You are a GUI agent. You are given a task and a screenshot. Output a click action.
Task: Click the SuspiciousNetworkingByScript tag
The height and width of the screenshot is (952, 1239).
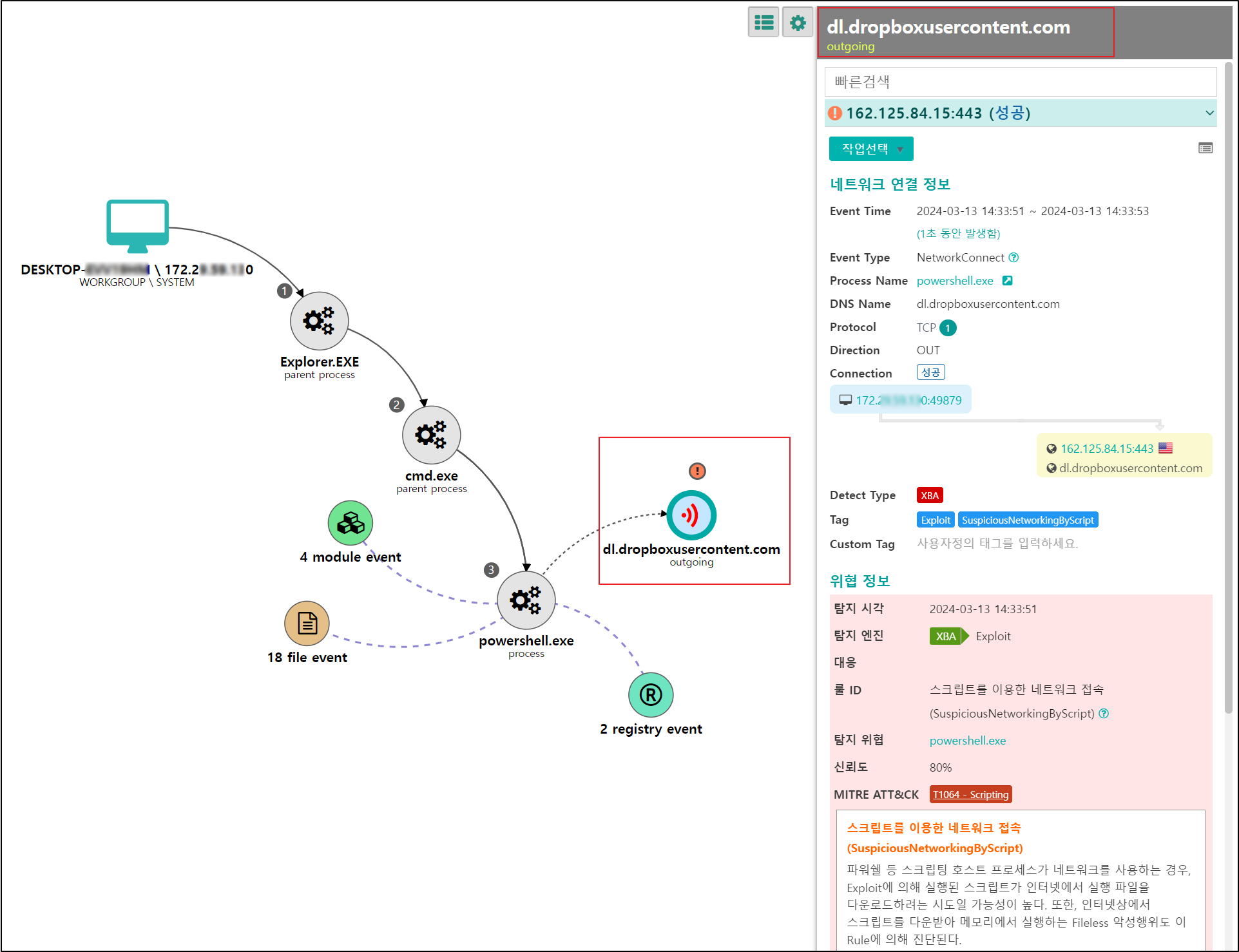click(x=1028, y=520)
